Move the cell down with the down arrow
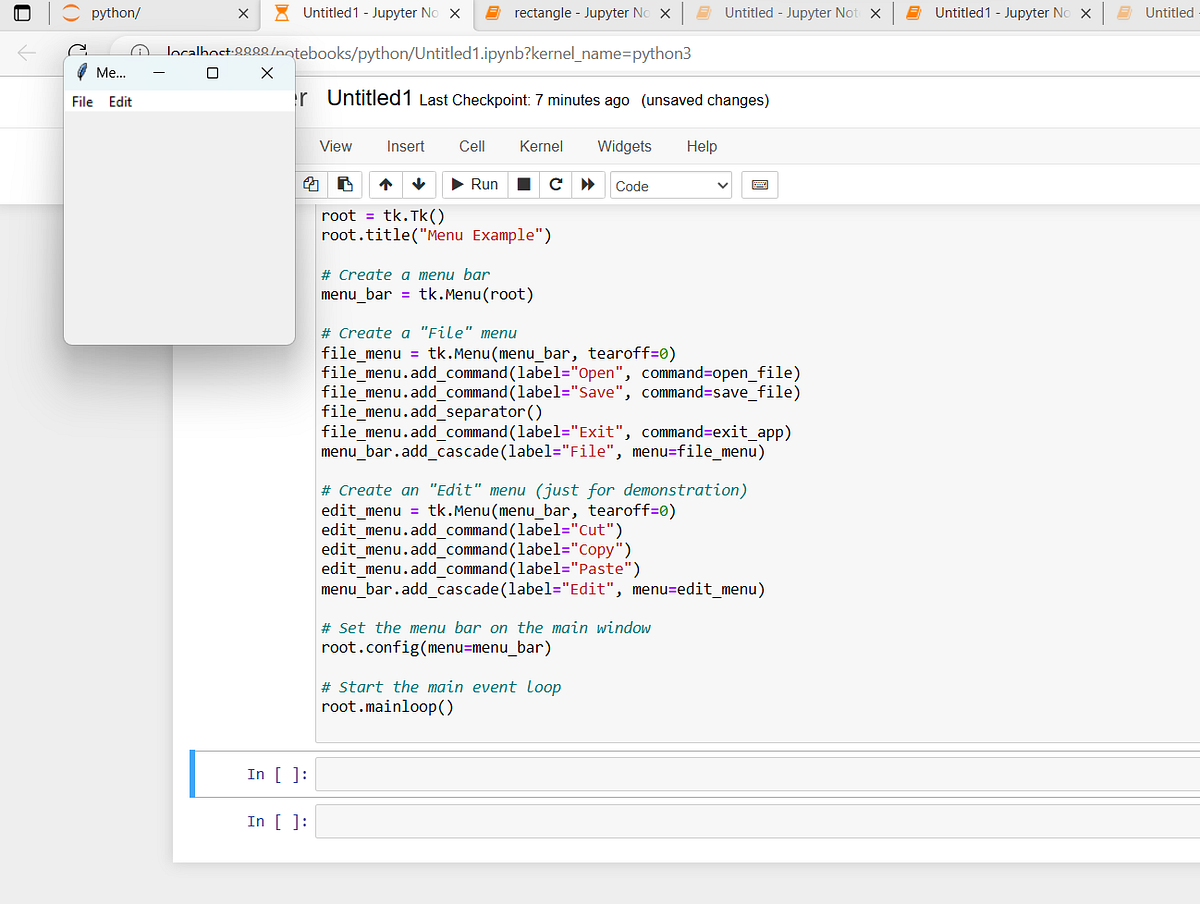This screenshot has width=1200, height=904. pos(418,185)
